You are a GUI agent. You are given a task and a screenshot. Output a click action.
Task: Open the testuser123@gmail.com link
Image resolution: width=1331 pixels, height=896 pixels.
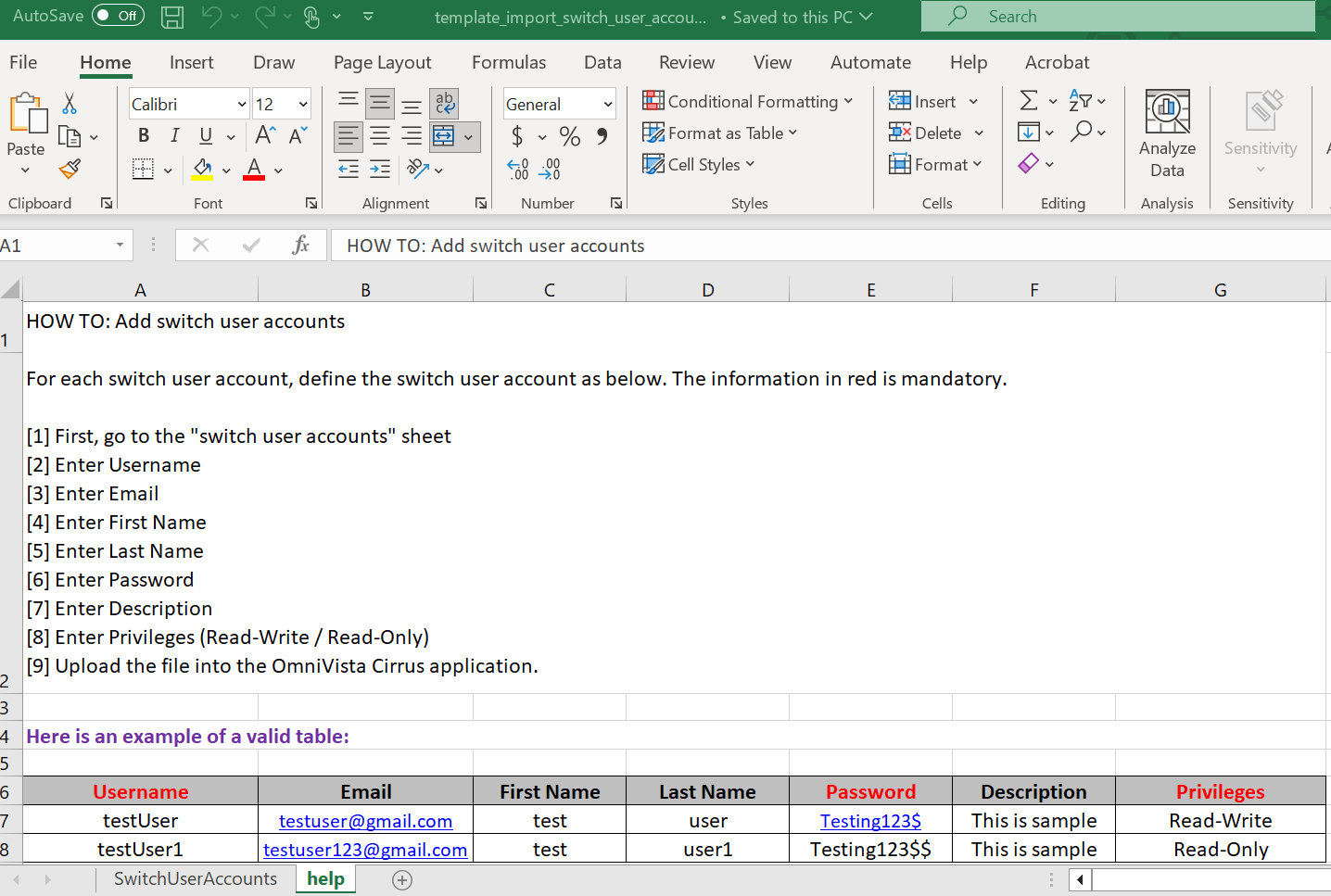tap(365, 850)
